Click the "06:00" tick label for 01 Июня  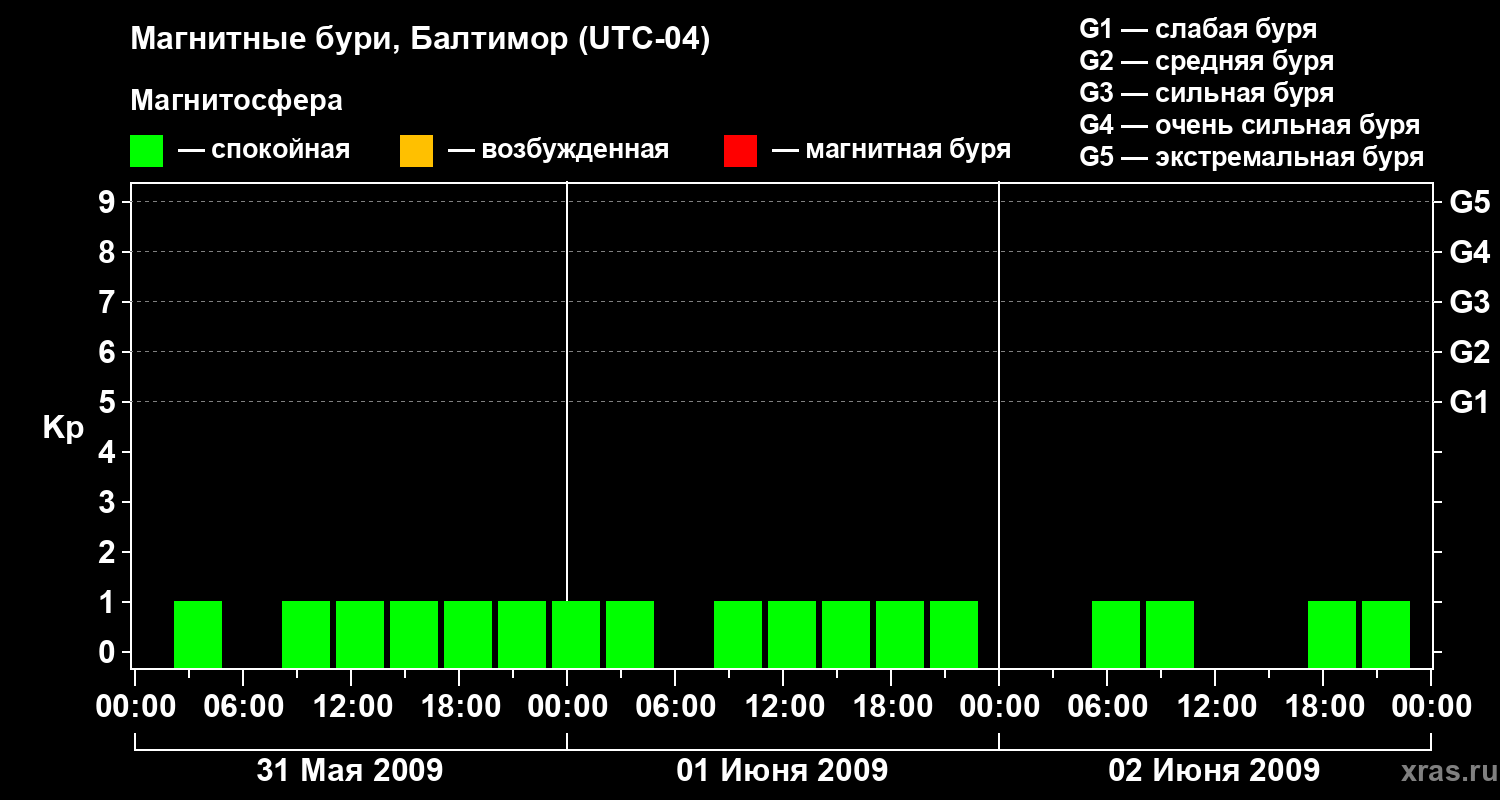point(675,707)
